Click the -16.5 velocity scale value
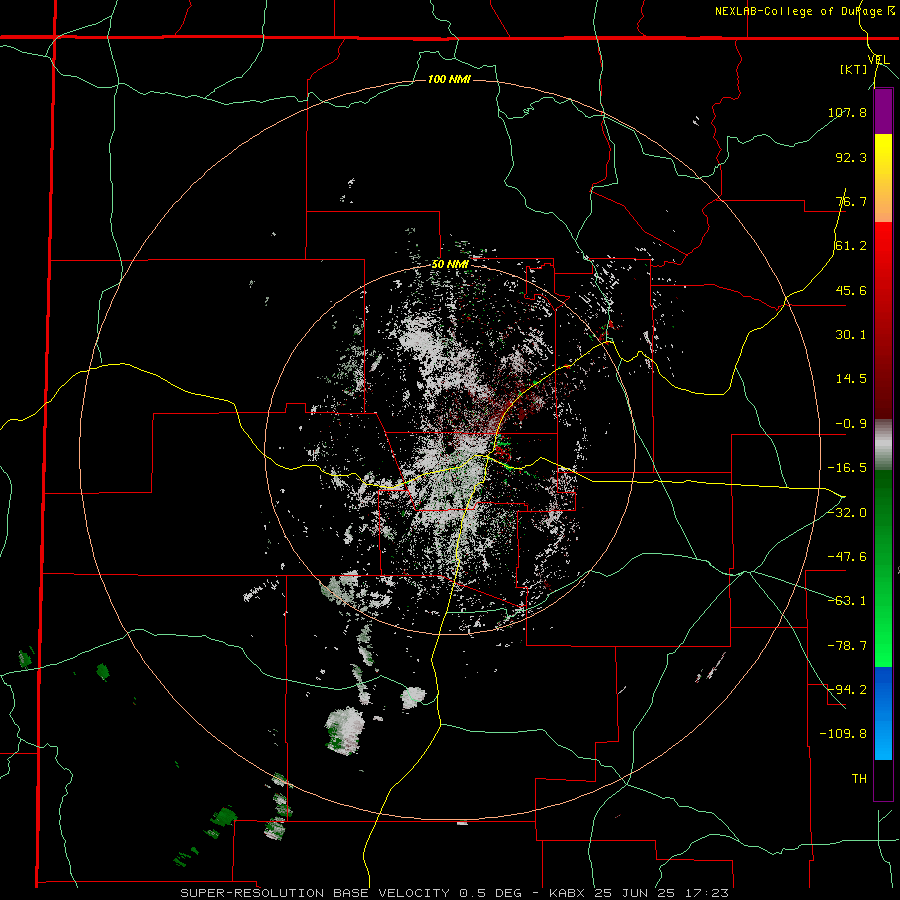 (847, 468)
